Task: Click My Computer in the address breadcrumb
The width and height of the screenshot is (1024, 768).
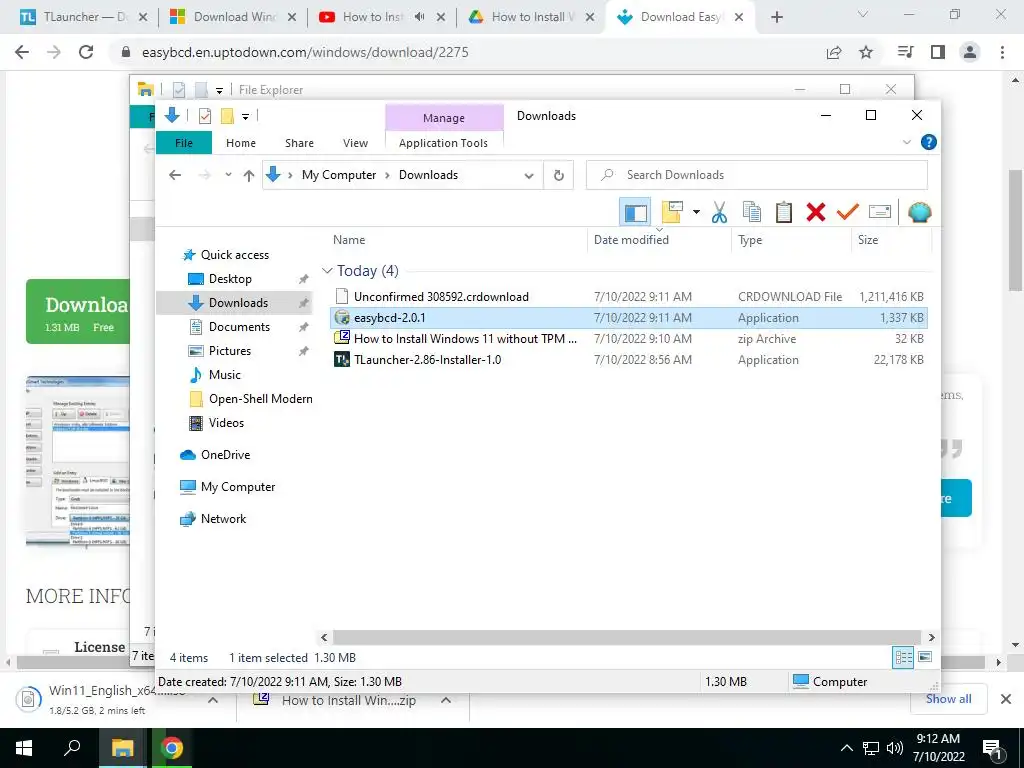Action: 339,175
